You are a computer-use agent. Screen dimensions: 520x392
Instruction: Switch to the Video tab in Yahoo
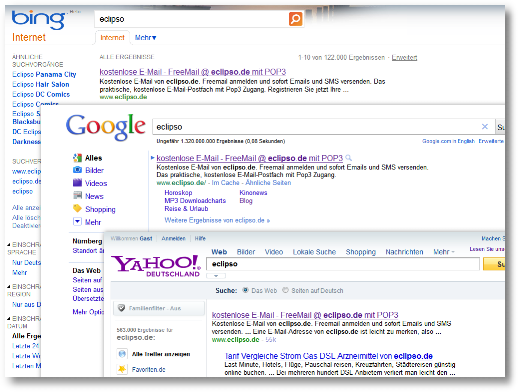click(x=274, y=252)
